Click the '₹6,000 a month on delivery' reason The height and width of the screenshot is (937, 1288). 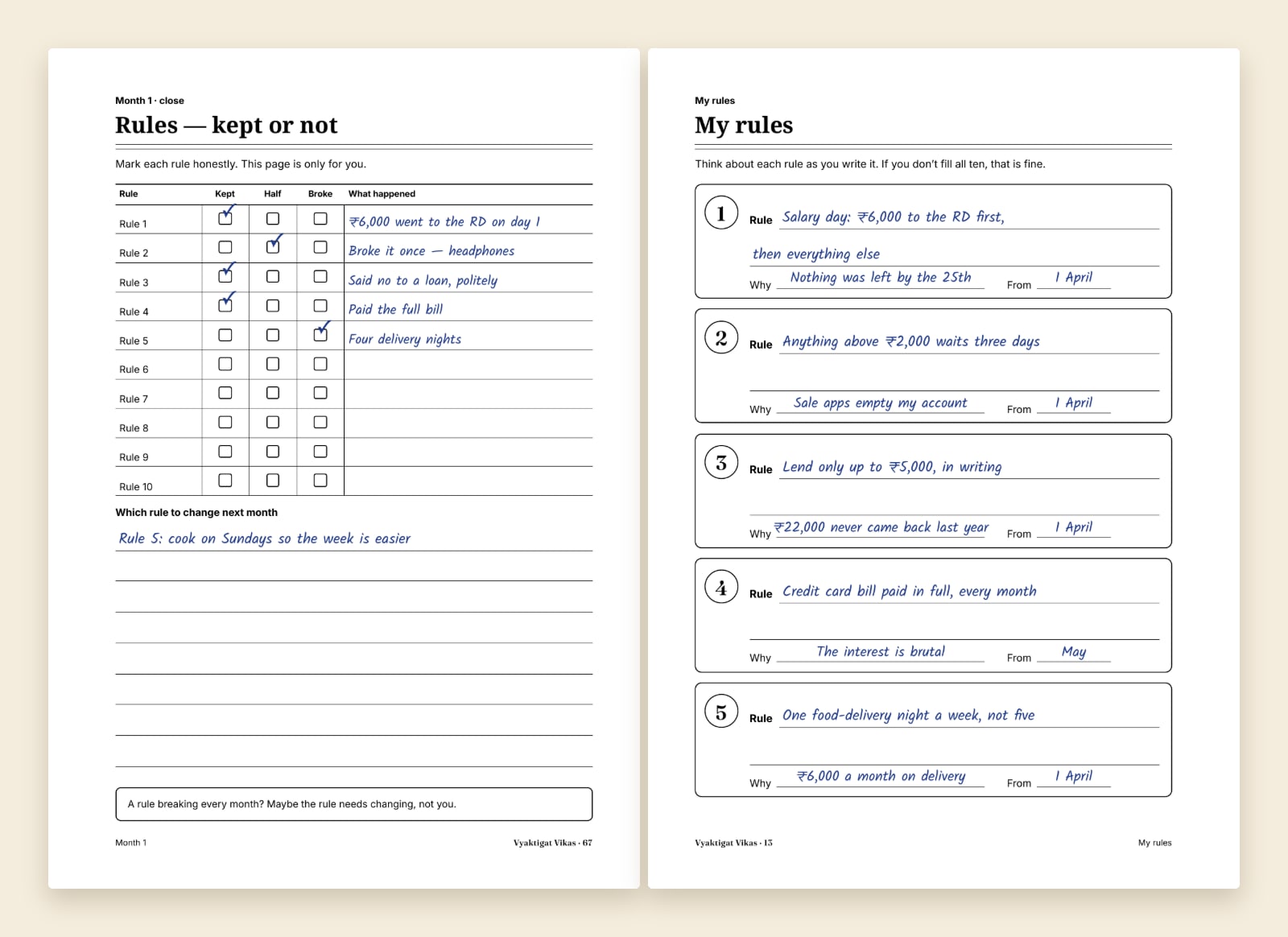[x=881, y=776]
